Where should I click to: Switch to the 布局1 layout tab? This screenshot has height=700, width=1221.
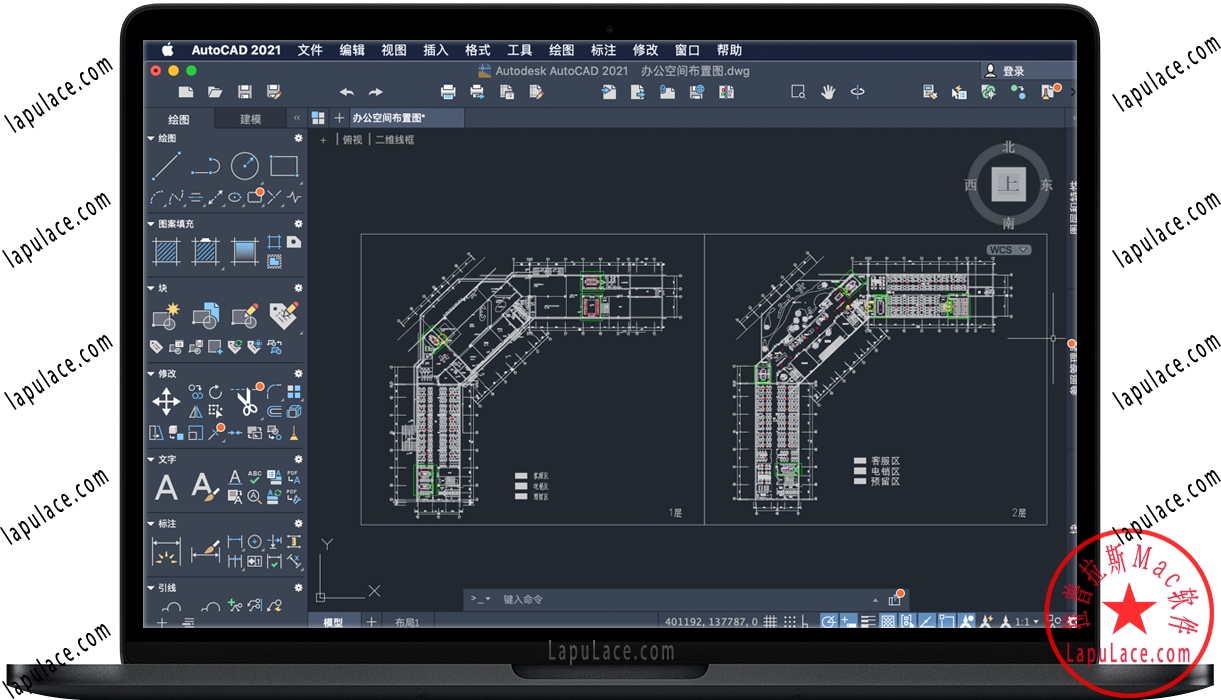(x=407, y=622)
